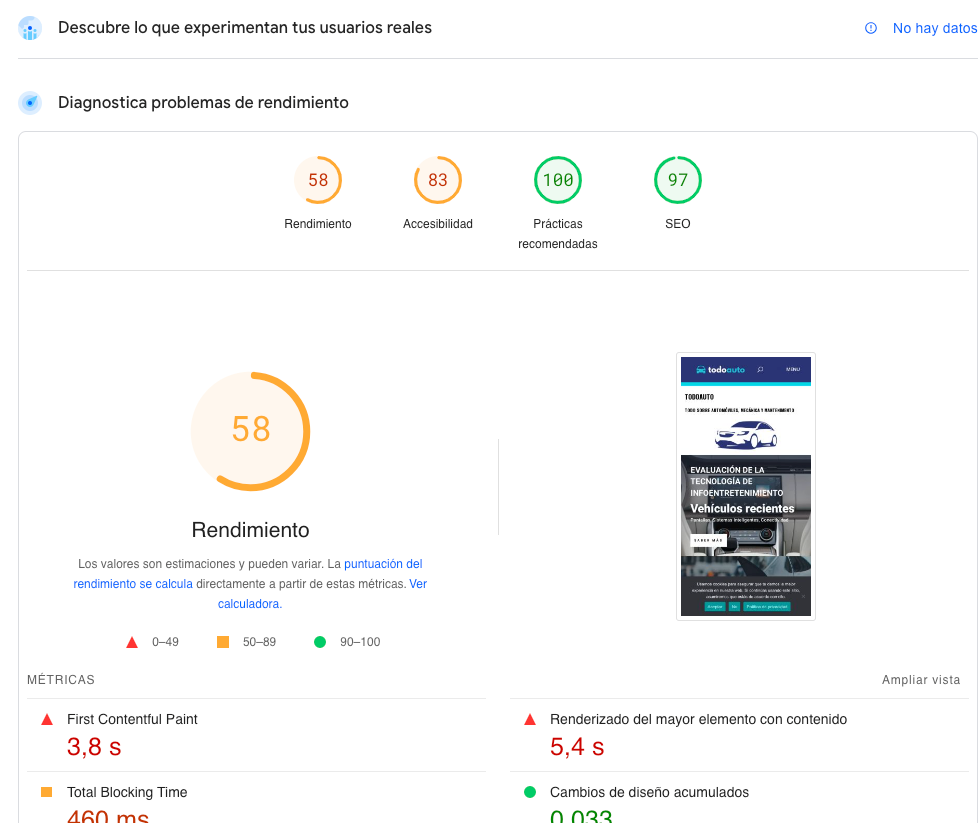
Task: Click the green circle 90–100 legend icon
Action: pyautogui.click(x=320, y=642)
